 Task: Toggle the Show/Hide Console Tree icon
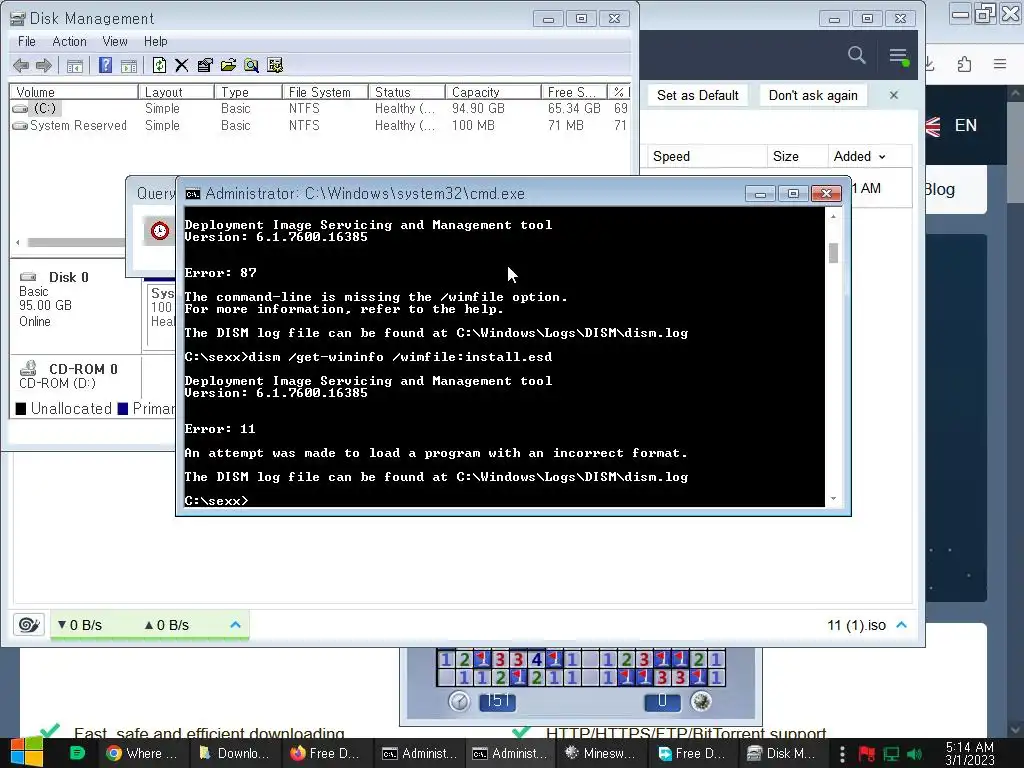coord(74,65)
